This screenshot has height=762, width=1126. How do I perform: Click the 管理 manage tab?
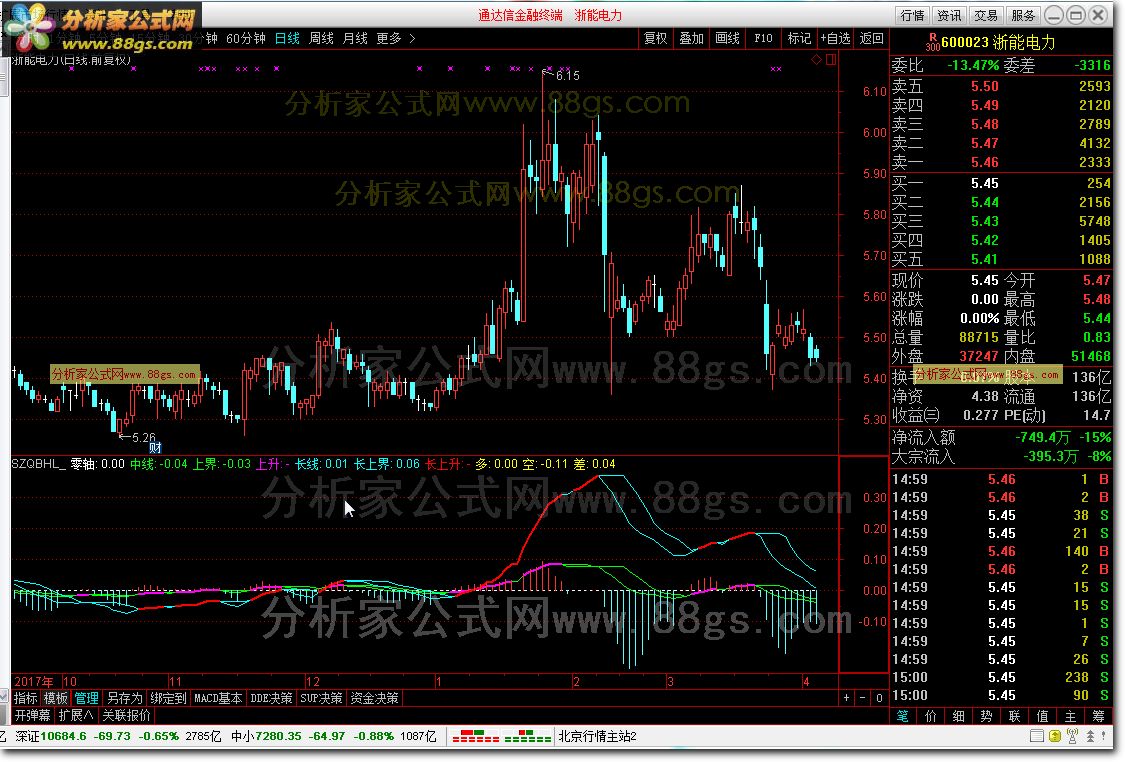(86, 697)
